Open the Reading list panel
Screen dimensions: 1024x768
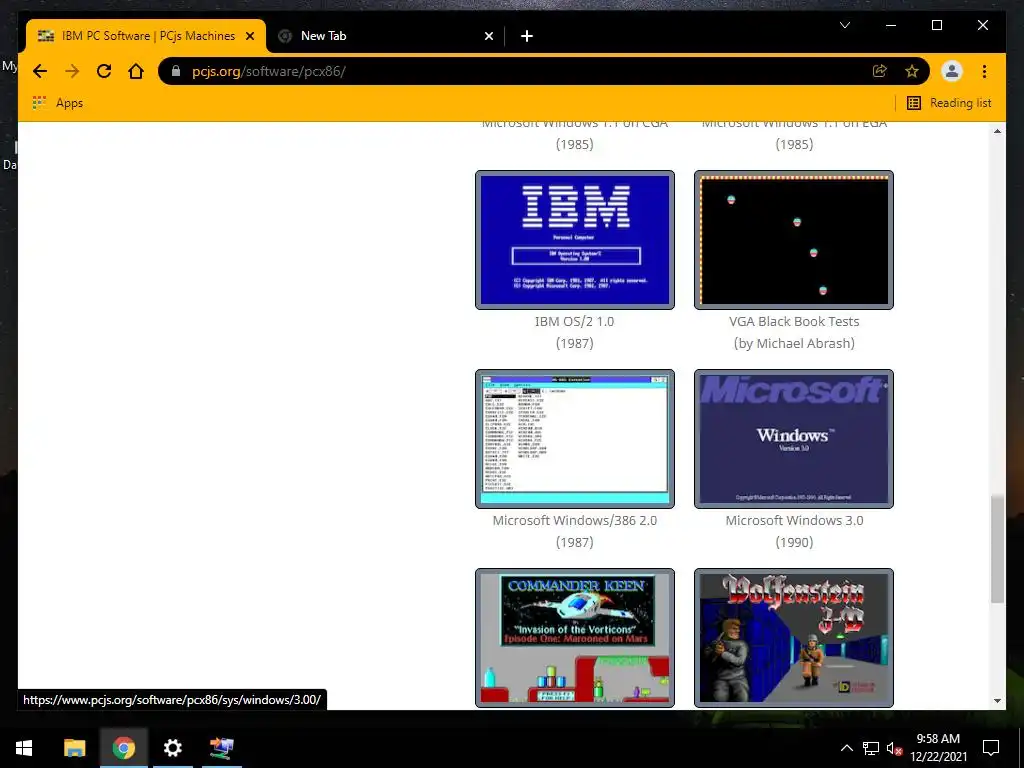[949, 103]
